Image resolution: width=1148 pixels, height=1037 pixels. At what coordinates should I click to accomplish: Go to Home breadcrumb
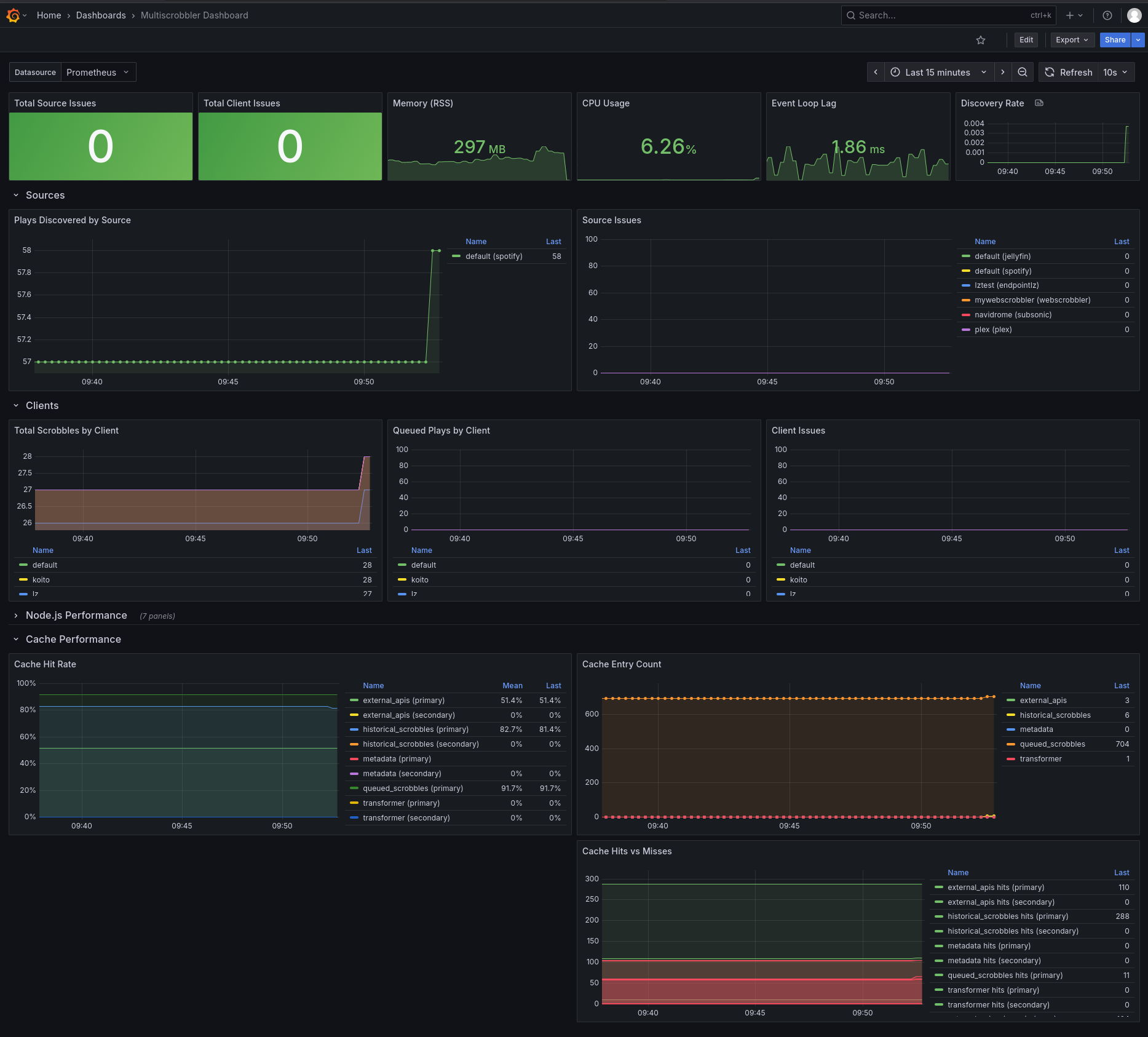click(x=49, y=15)
